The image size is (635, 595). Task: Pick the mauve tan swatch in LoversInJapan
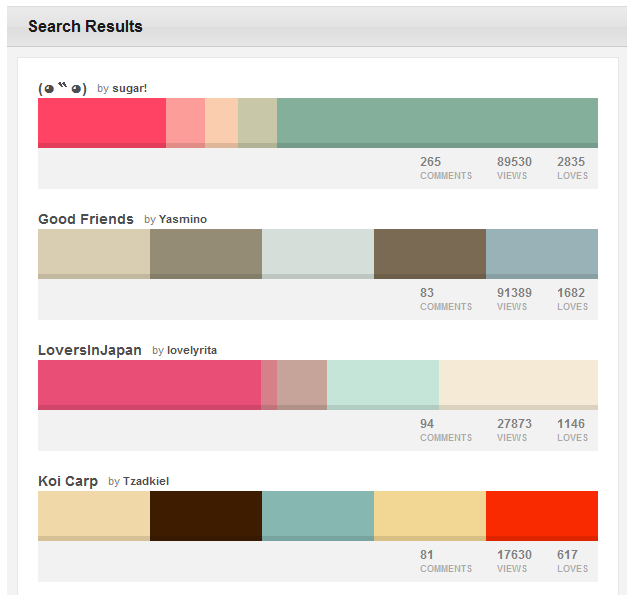click(302, 385)
